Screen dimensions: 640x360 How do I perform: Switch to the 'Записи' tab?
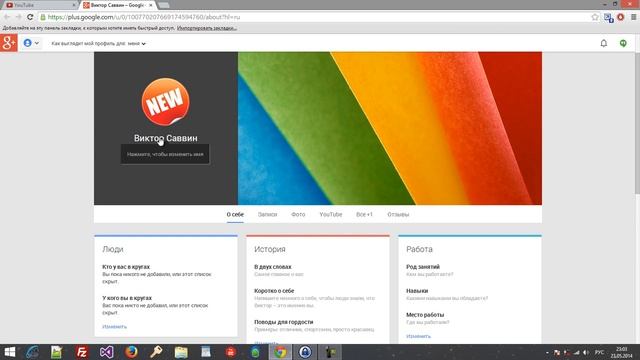point(267,214)
